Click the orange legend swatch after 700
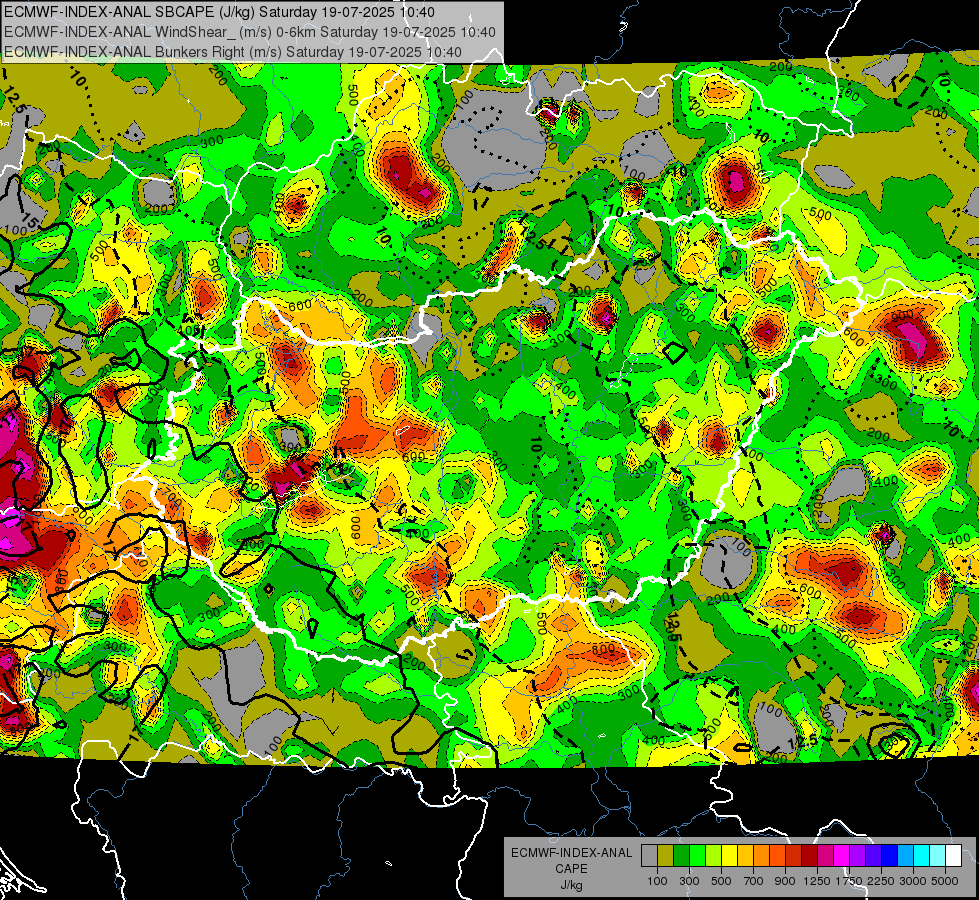This screenshot has width=979, height=900. click(762, 855)
